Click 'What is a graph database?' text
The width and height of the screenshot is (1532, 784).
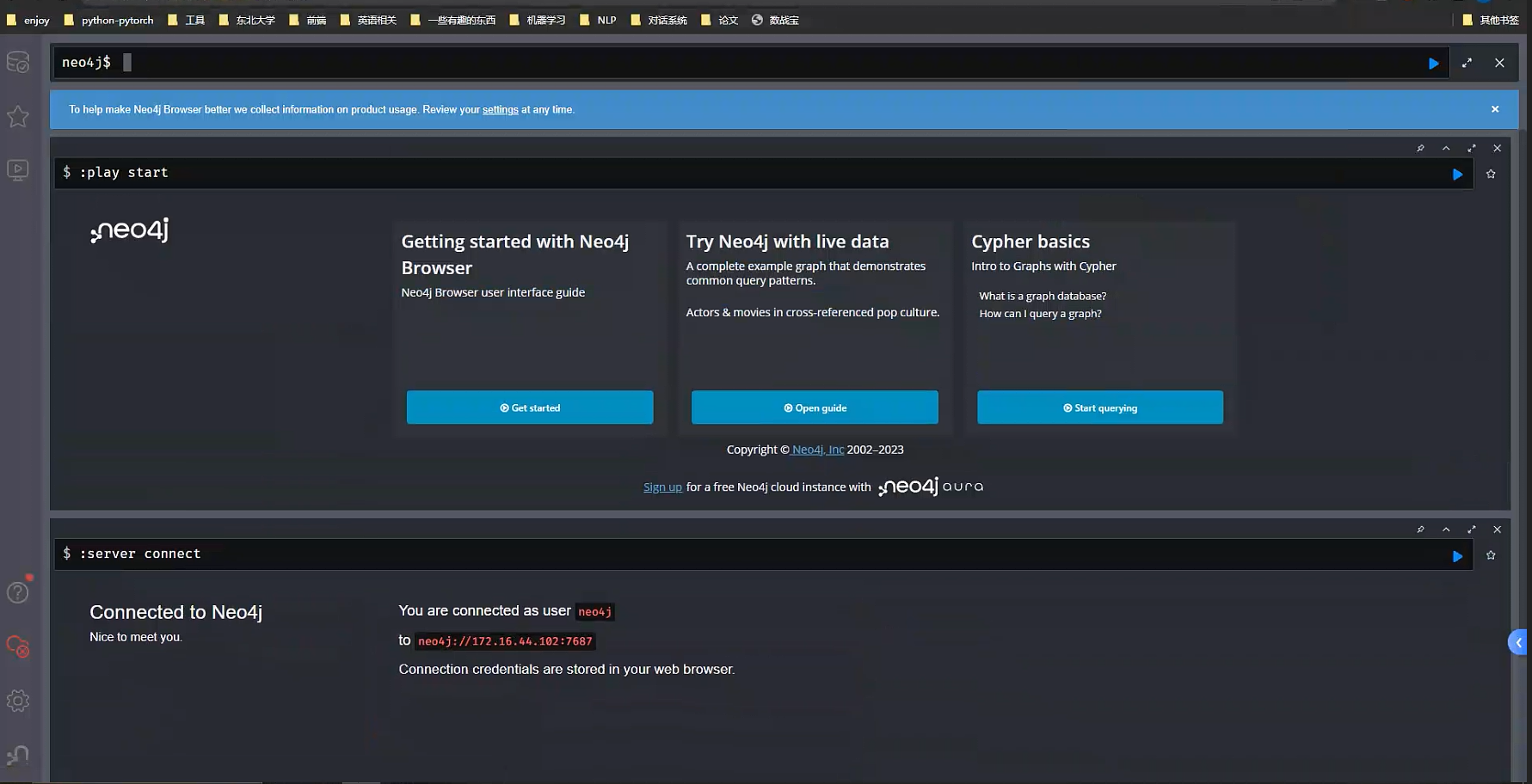[x=1043, y=296]
